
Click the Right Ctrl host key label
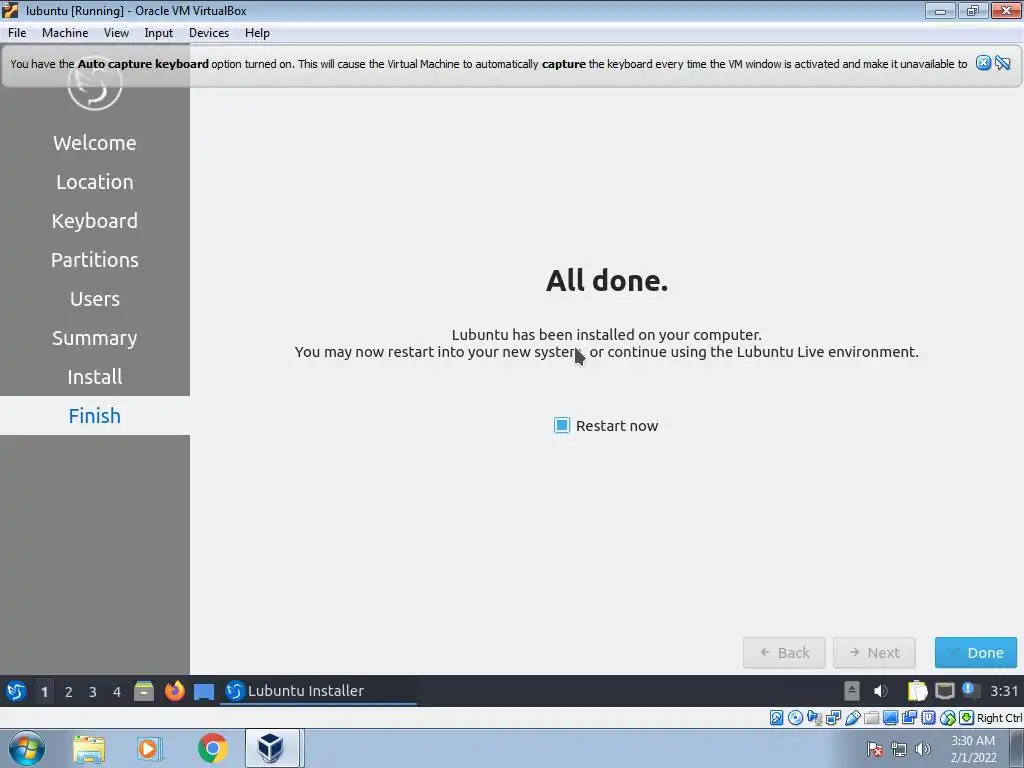(999, 718)
